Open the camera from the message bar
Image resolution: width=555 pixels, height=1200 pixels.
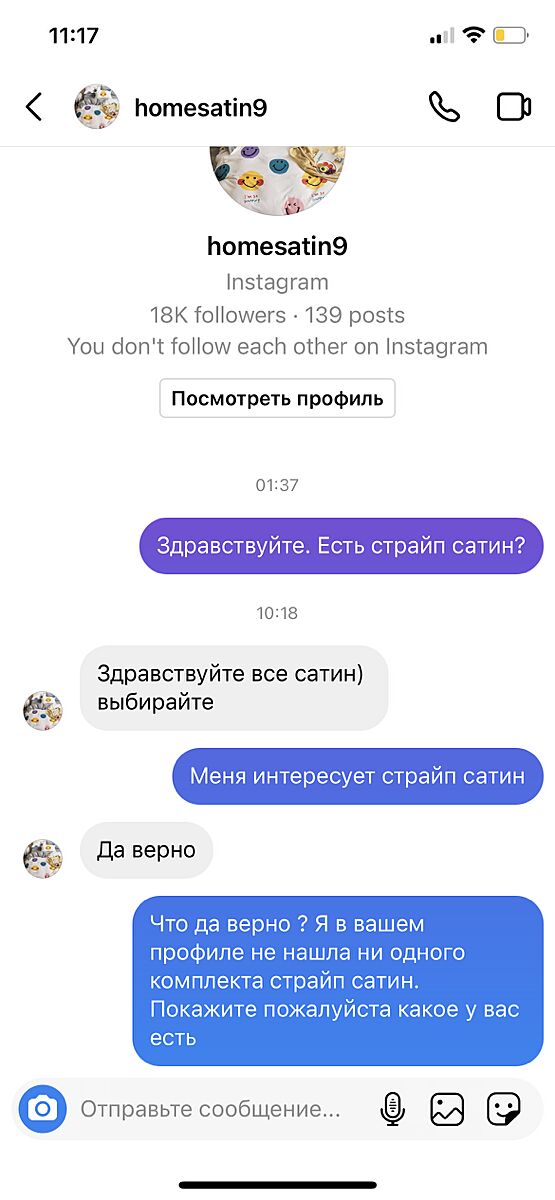(x=42, y=1108)
